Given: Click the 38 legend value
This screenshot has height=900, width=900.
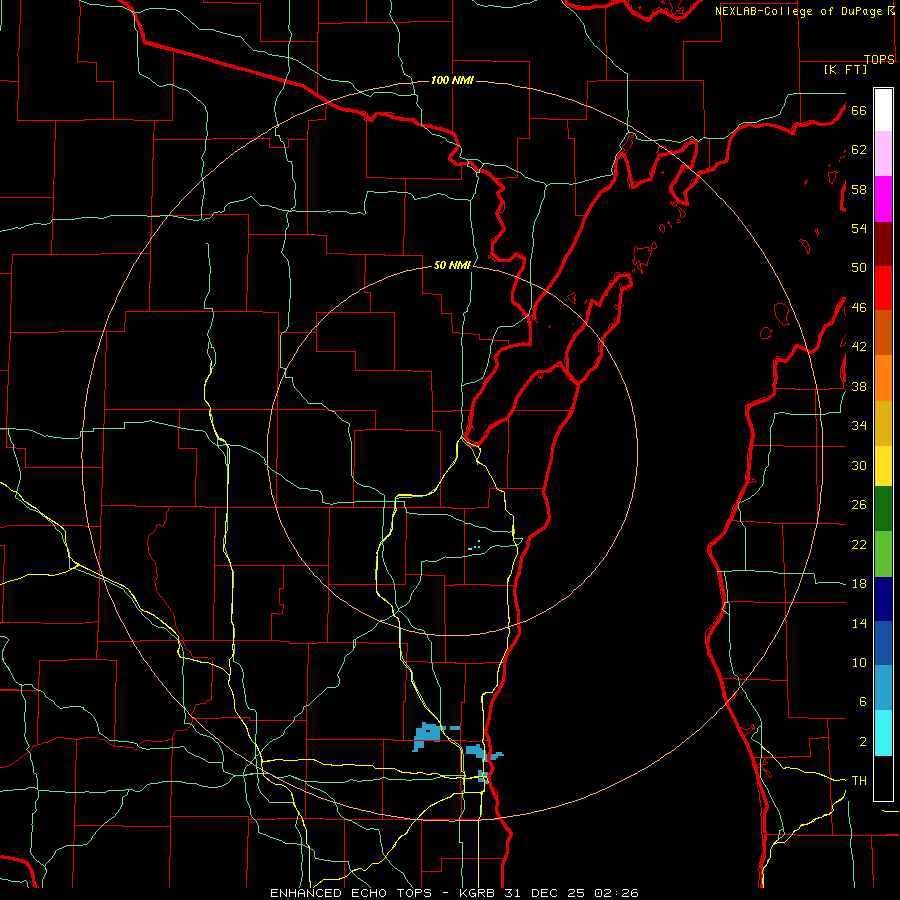Looking at the screenshot, I should (859, 386).
